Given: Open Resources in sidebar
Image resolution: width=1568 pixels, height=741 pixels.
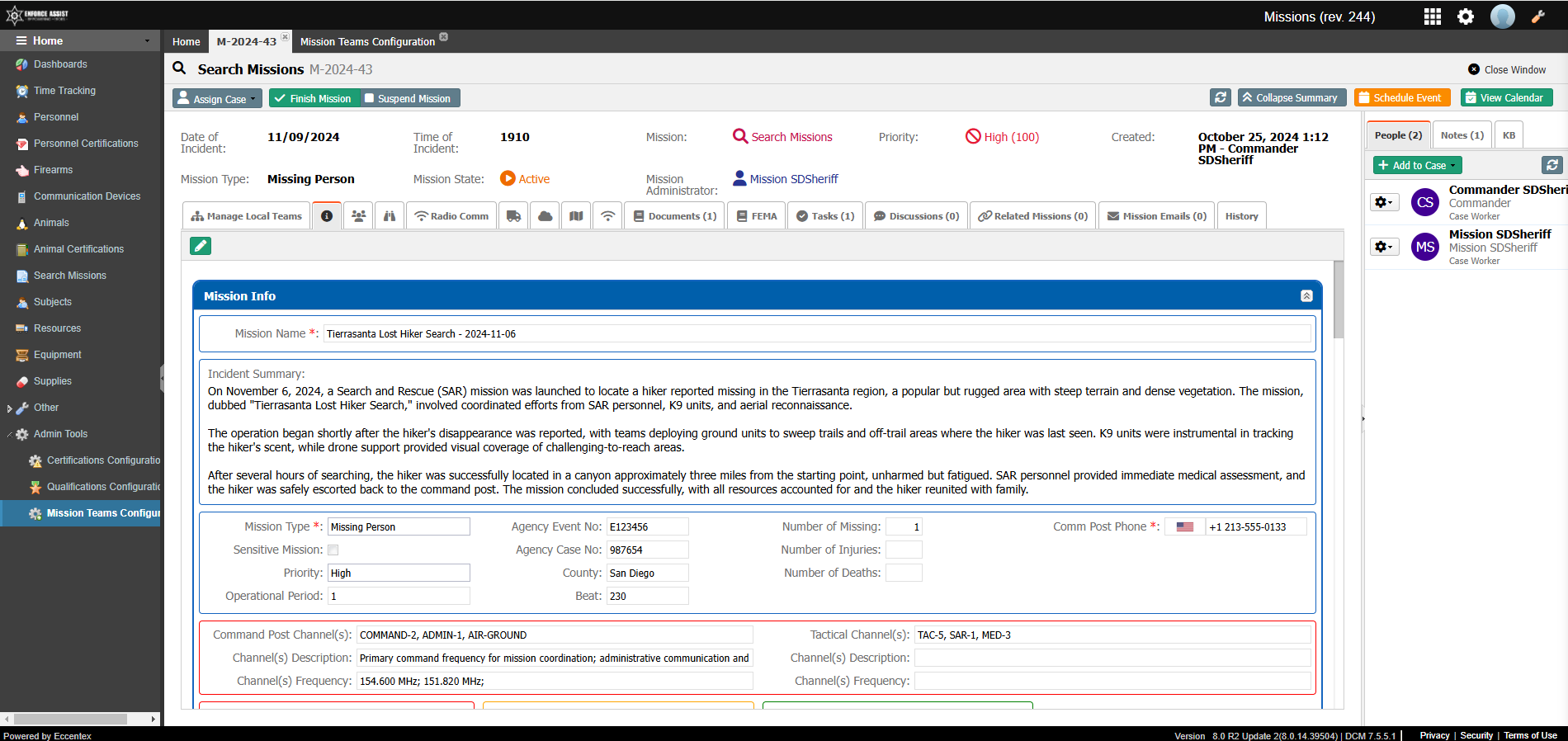Looking at the screenshot, I should coord(57,328).
